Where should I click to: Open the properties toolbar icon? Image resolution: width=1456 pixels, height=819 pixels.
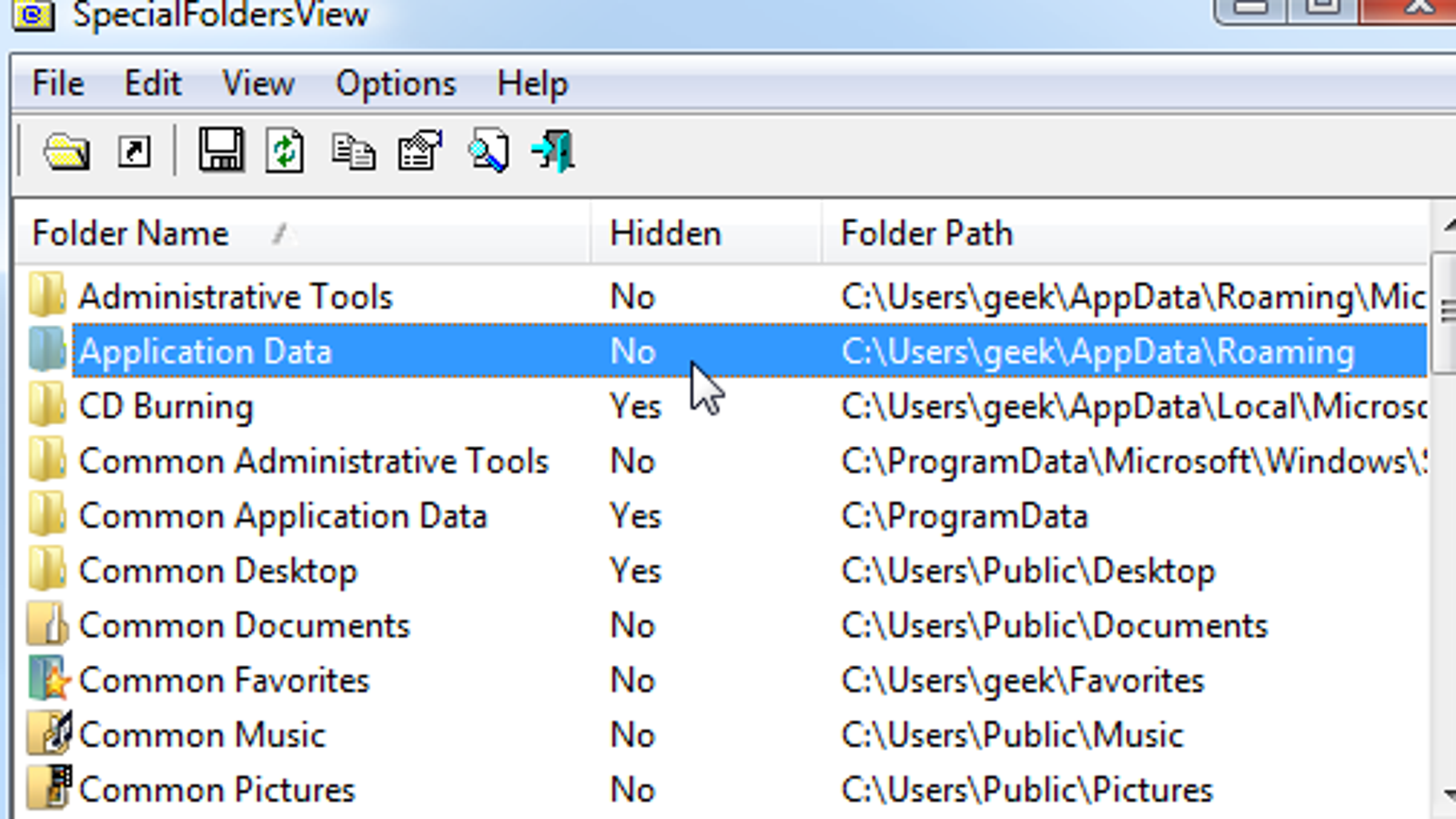click(420, 151)
